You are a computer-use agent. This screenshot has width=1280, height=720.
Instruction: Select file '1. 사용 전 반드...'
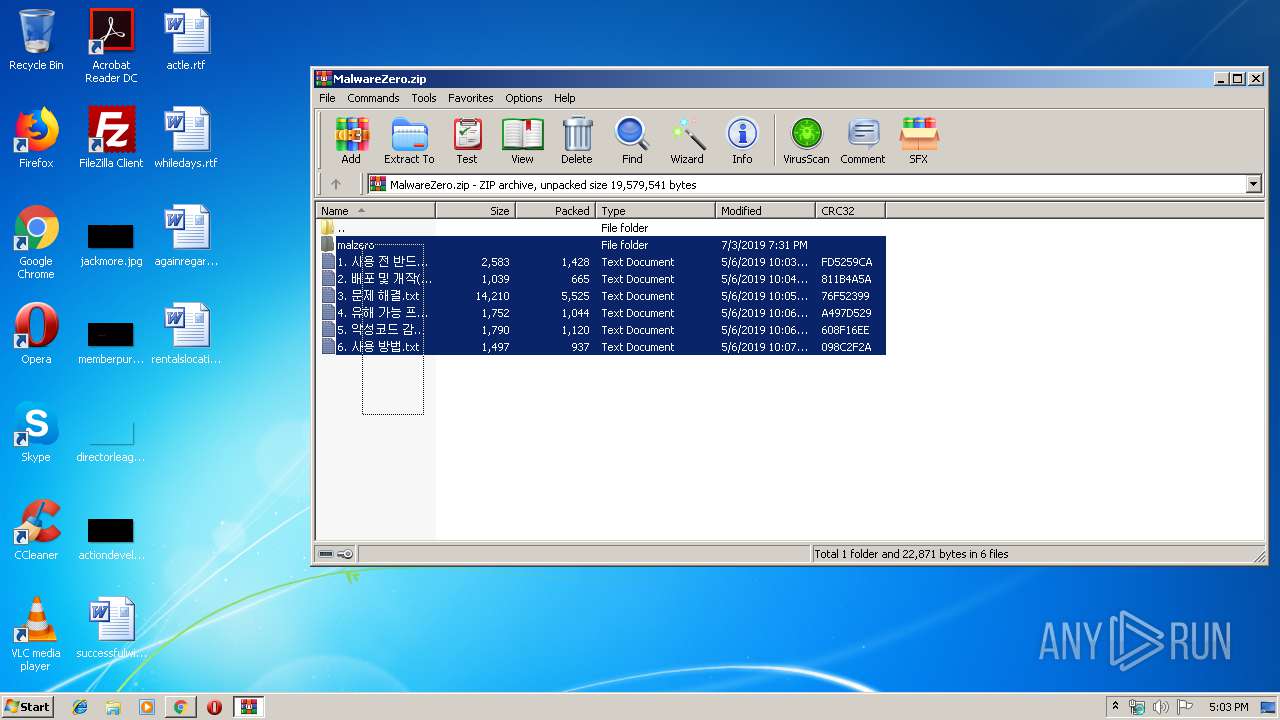[601, 262]
